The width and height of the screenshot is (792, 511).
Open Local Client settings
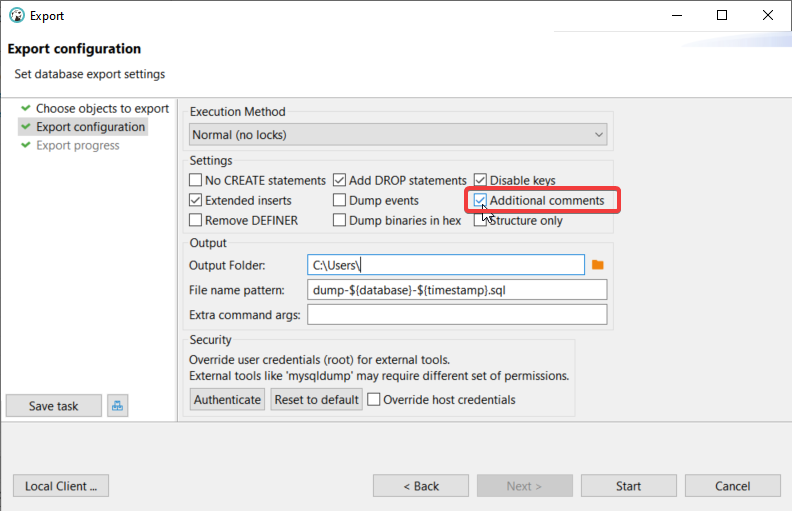(x=61, y=486)
